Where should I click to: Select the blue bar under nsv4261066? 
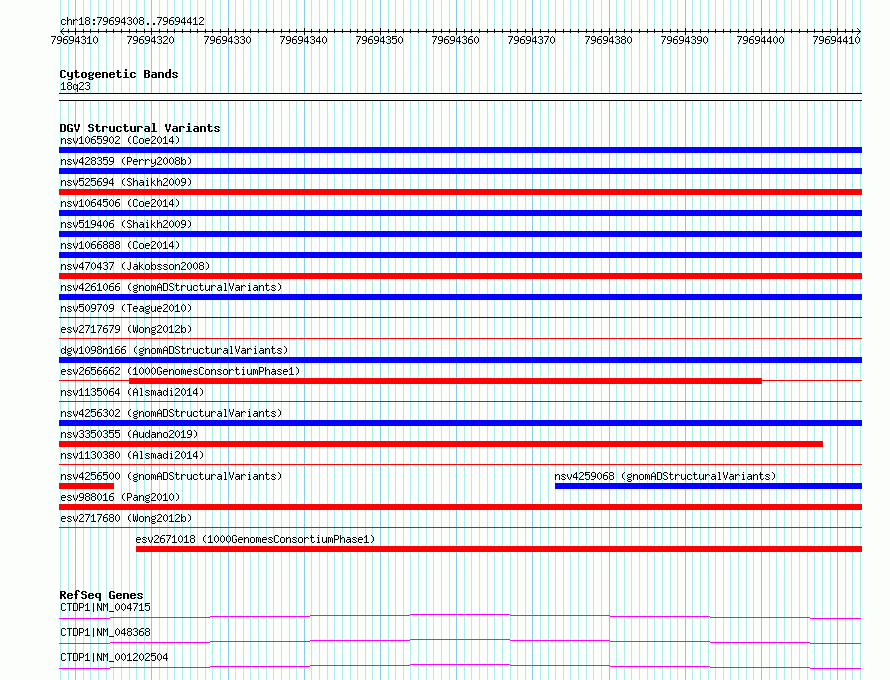coord(460,297)
